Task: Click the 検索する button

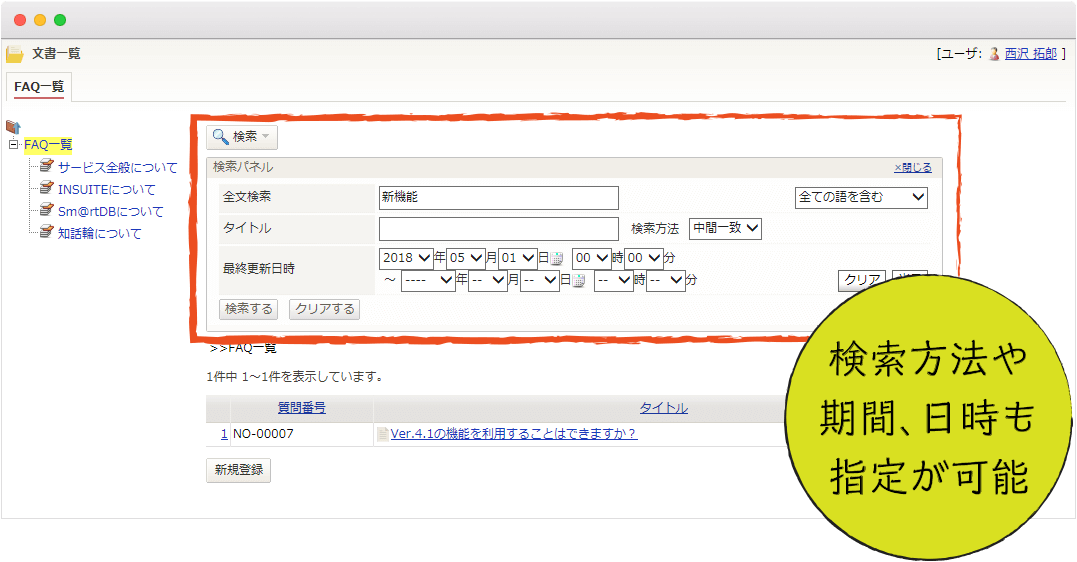Action: pos(249,309)
